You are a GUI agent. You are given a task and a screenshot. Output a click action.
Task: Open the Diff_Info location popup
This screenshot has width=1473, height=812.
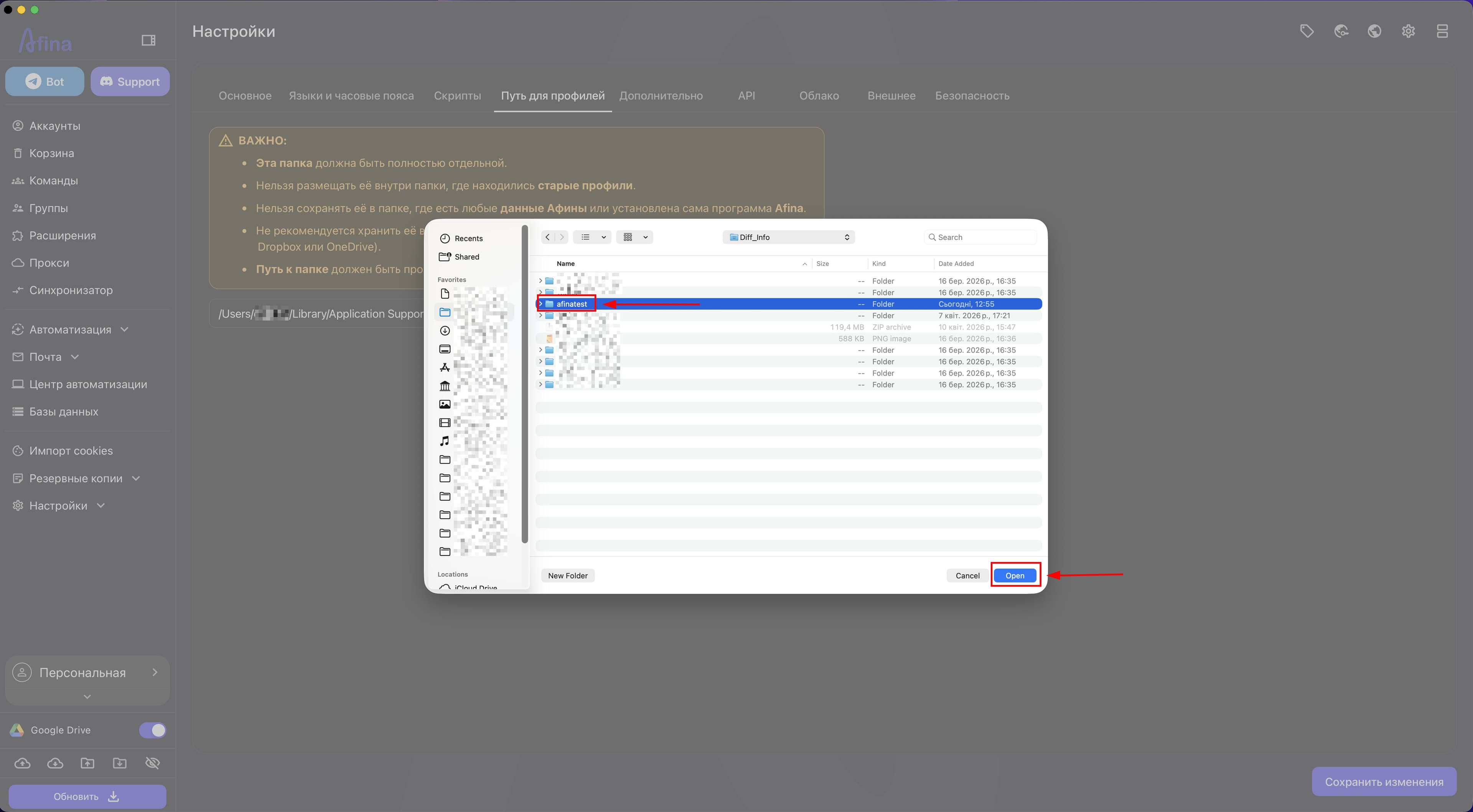(789, 237)
